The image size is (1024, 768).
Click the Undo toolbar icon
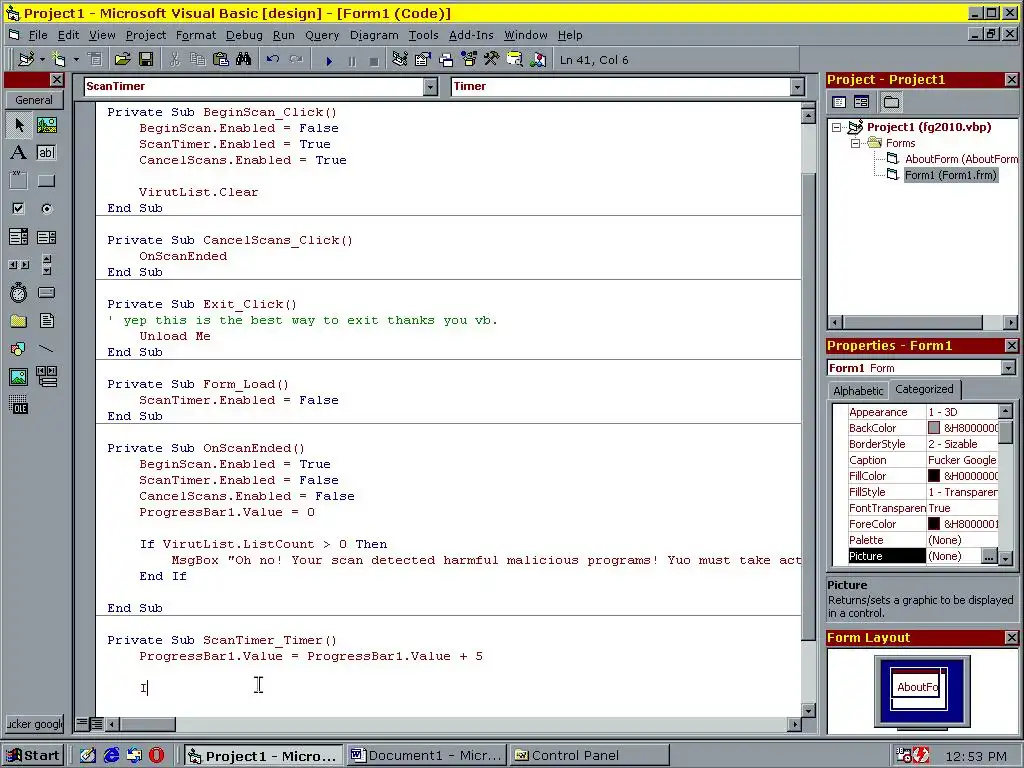point(273,60)
